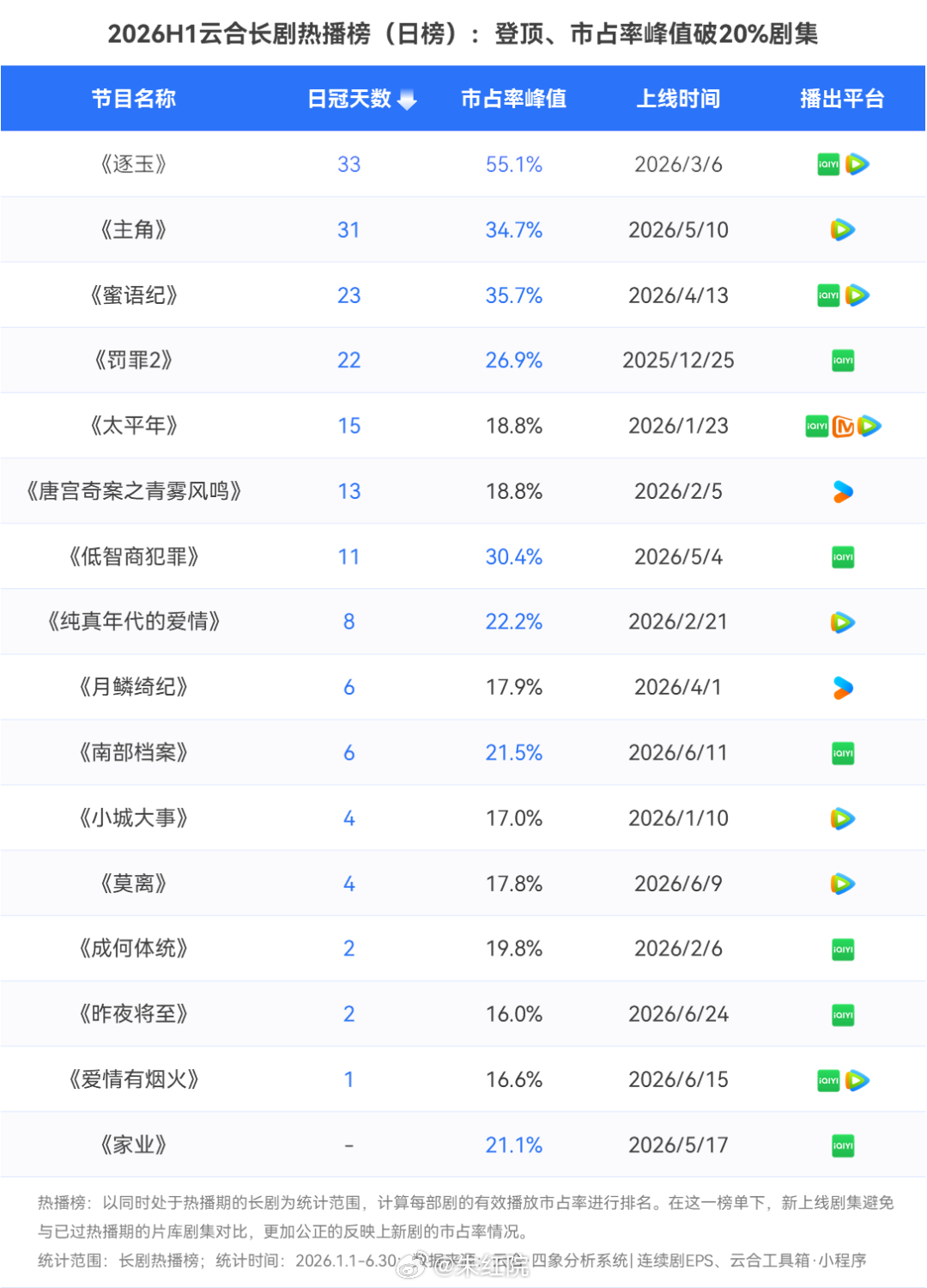The height and width of the screenshot is (1288, 927).
Task: Click the Tencent Video icon in 《蜜语纪》 row
Action: (857, 295)
